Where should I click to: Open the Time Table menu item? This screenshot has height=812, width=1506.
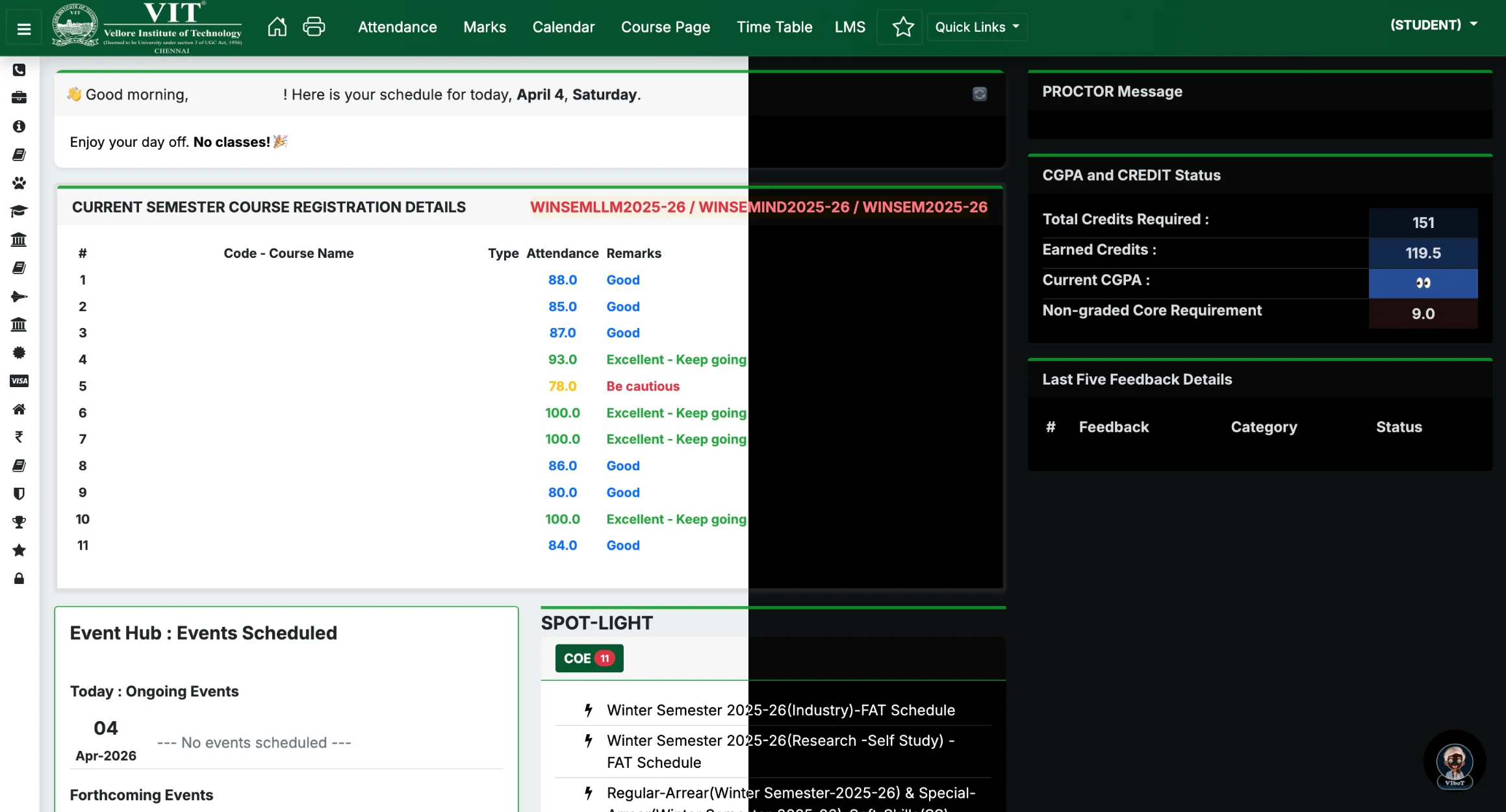(x=774, y=27)
